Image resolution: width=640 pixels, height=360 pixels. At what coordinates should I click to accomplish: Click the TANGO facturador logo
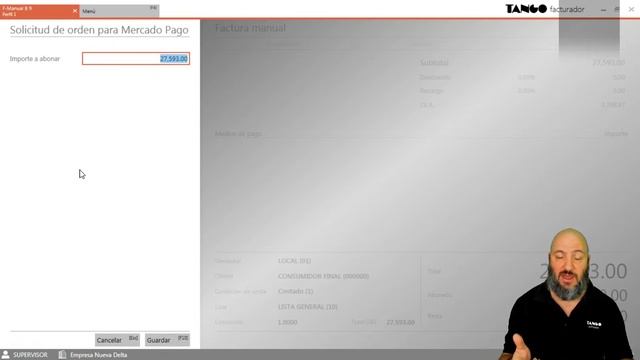click(x=544, y=9)
